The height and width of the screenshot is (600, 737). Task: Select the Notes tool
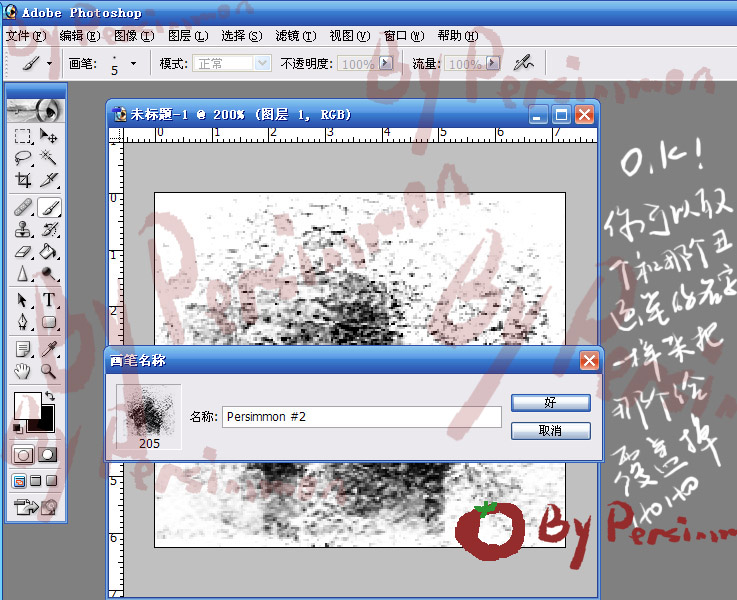23,350
